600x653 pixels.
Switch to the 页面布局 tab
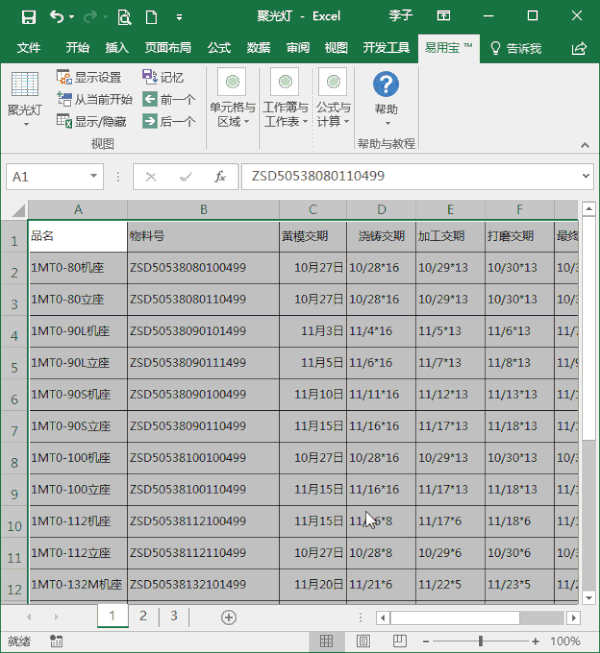(168, 48)
